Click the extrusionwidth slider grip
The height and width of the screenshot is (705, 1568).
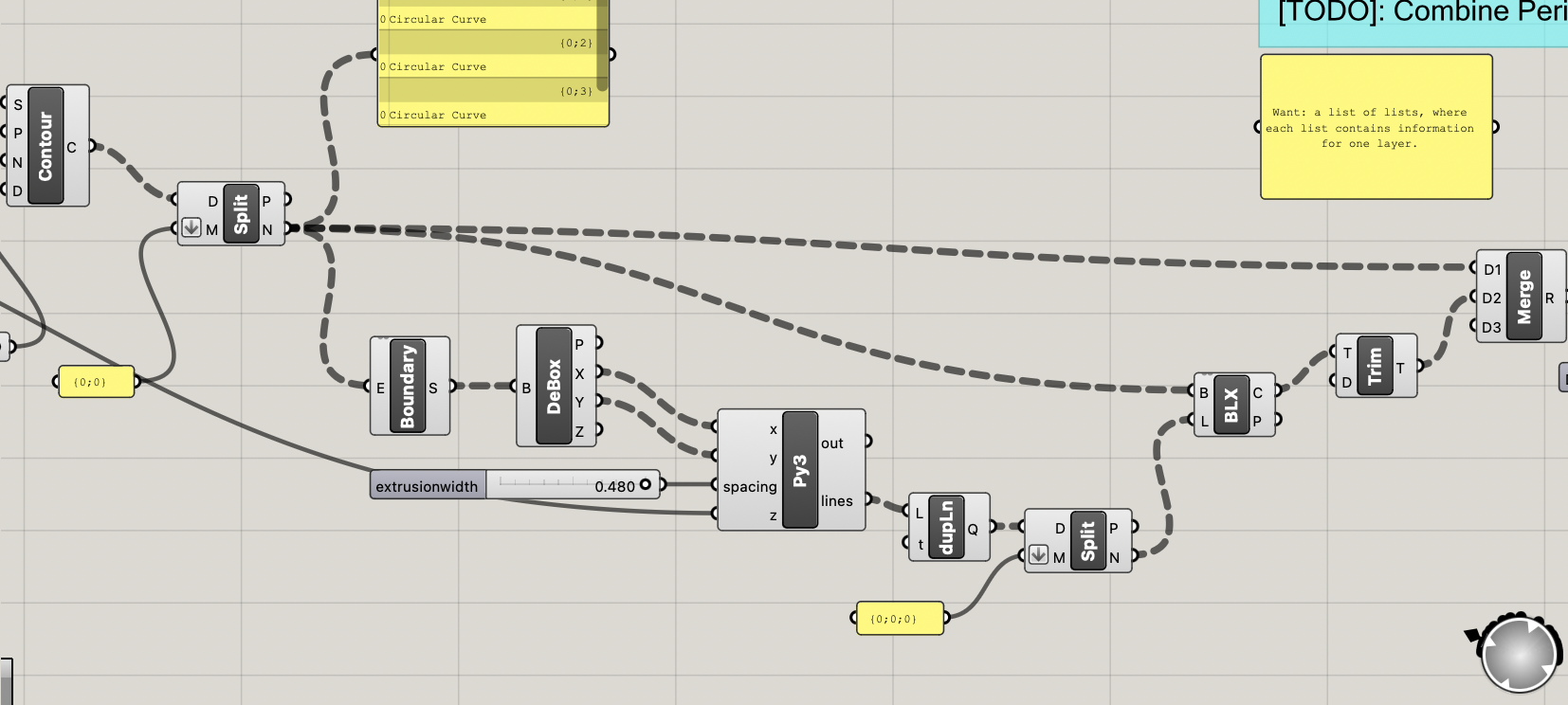(646, 485)
